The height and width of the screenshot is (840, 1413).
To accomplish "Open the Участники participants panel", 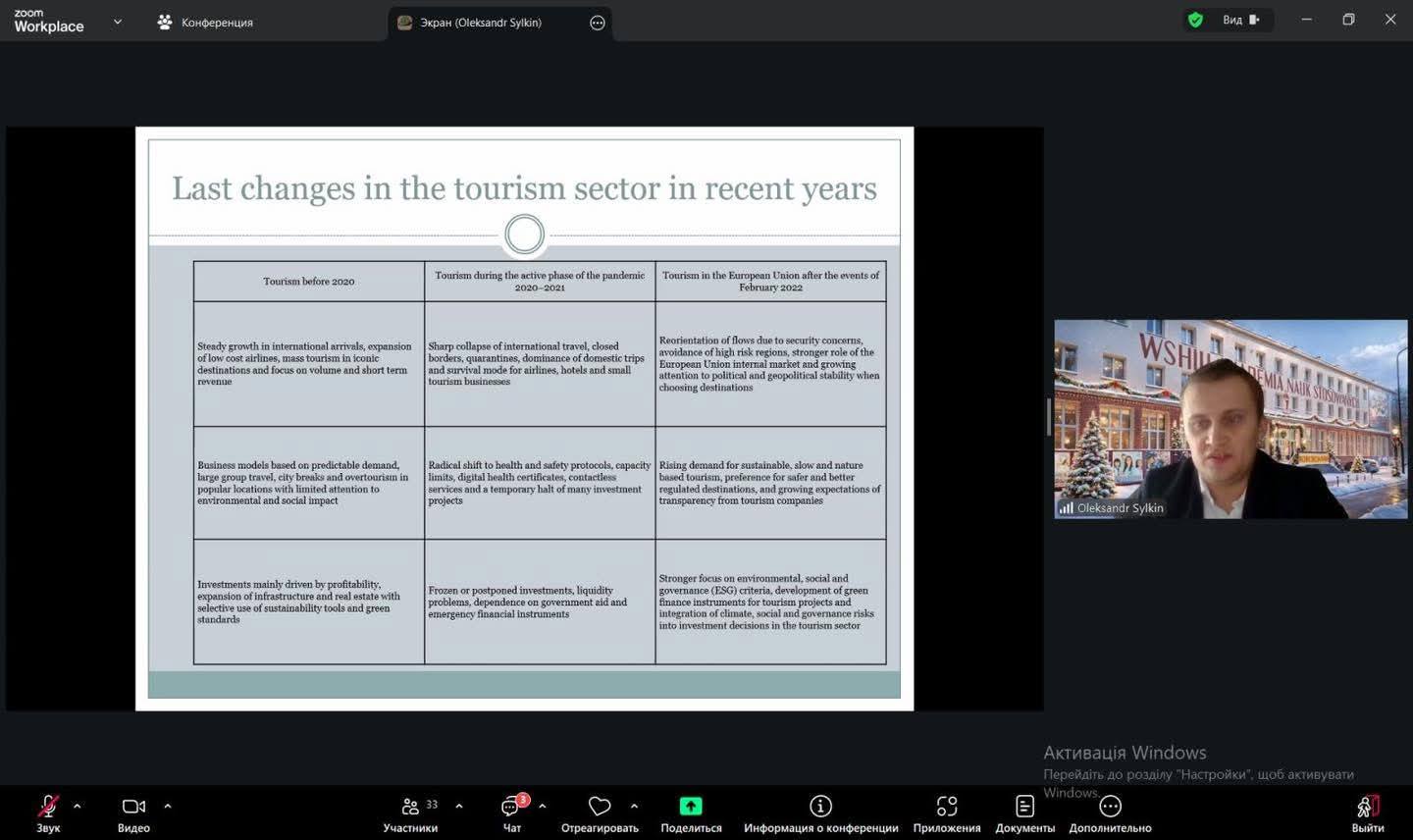I will click(x=410, y=813).
